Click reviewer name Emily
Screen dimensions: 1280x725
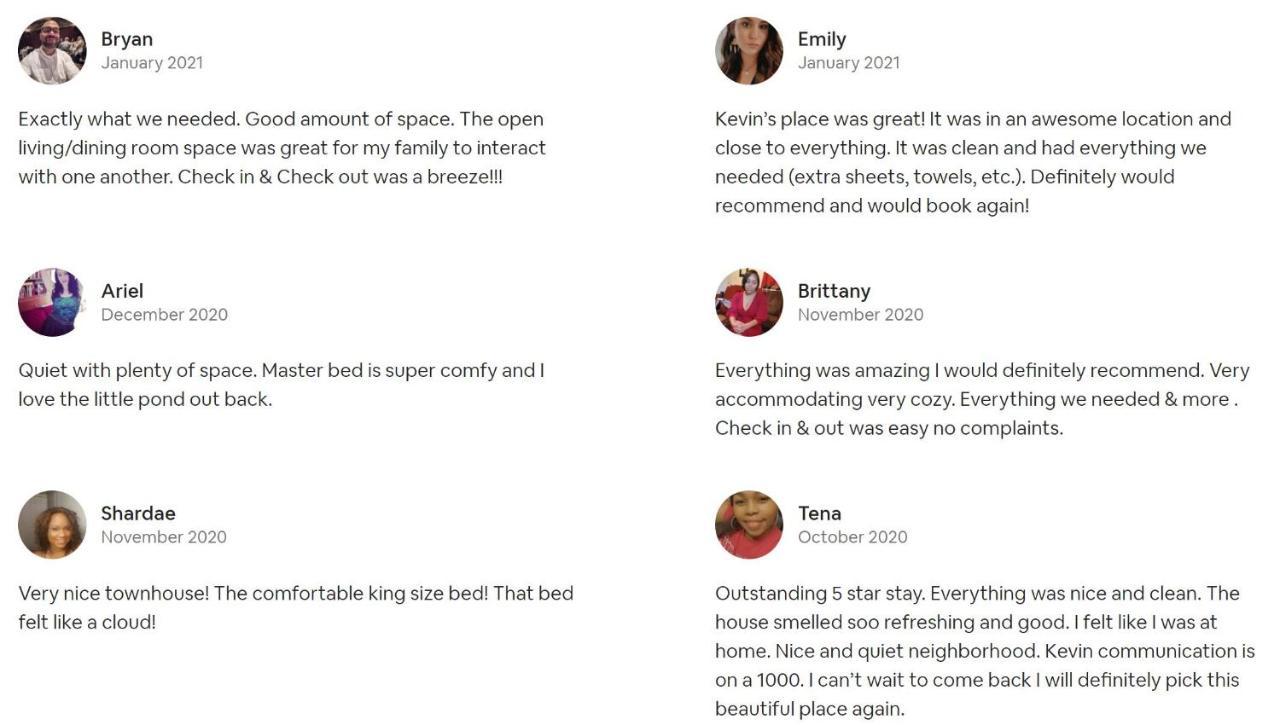(x=822, y=39)
